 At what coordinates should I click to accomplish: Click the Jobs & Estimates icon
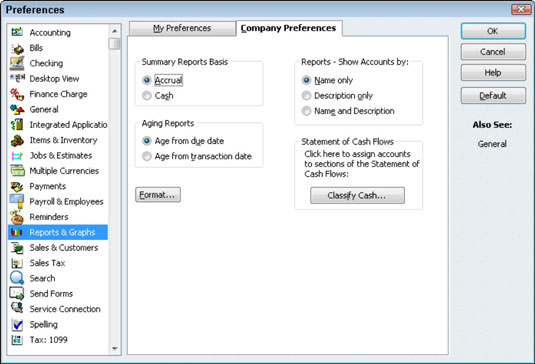click(x=17, y=156)
